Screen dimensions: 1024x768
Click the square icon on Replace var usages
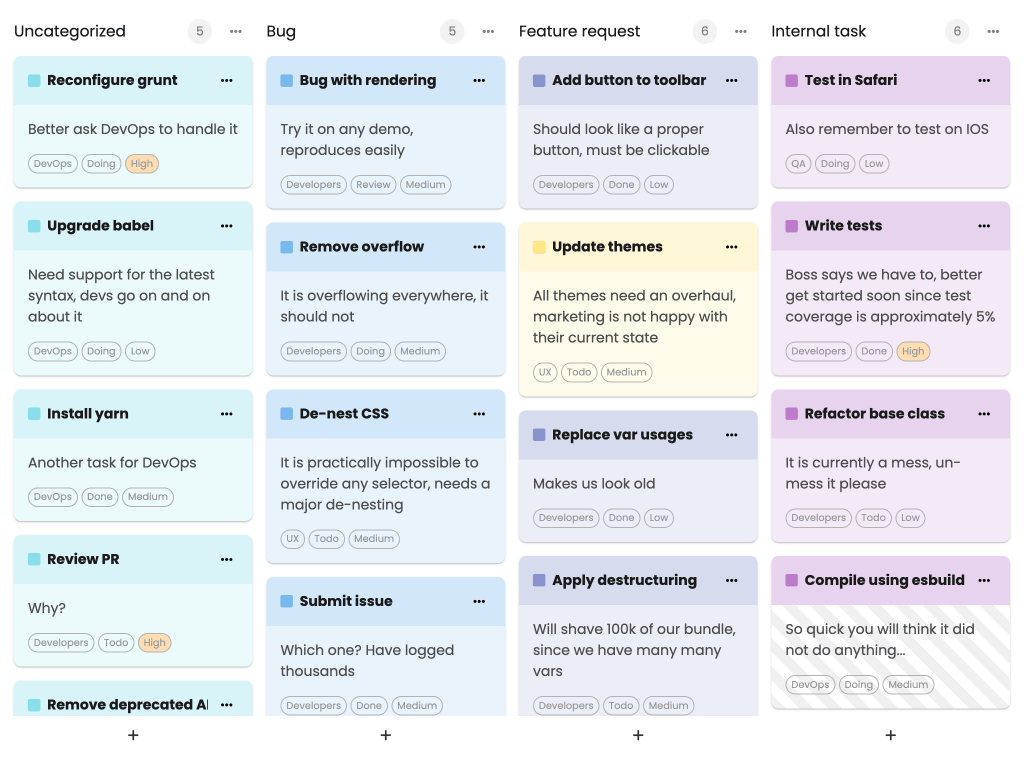(x=536, y=435)
